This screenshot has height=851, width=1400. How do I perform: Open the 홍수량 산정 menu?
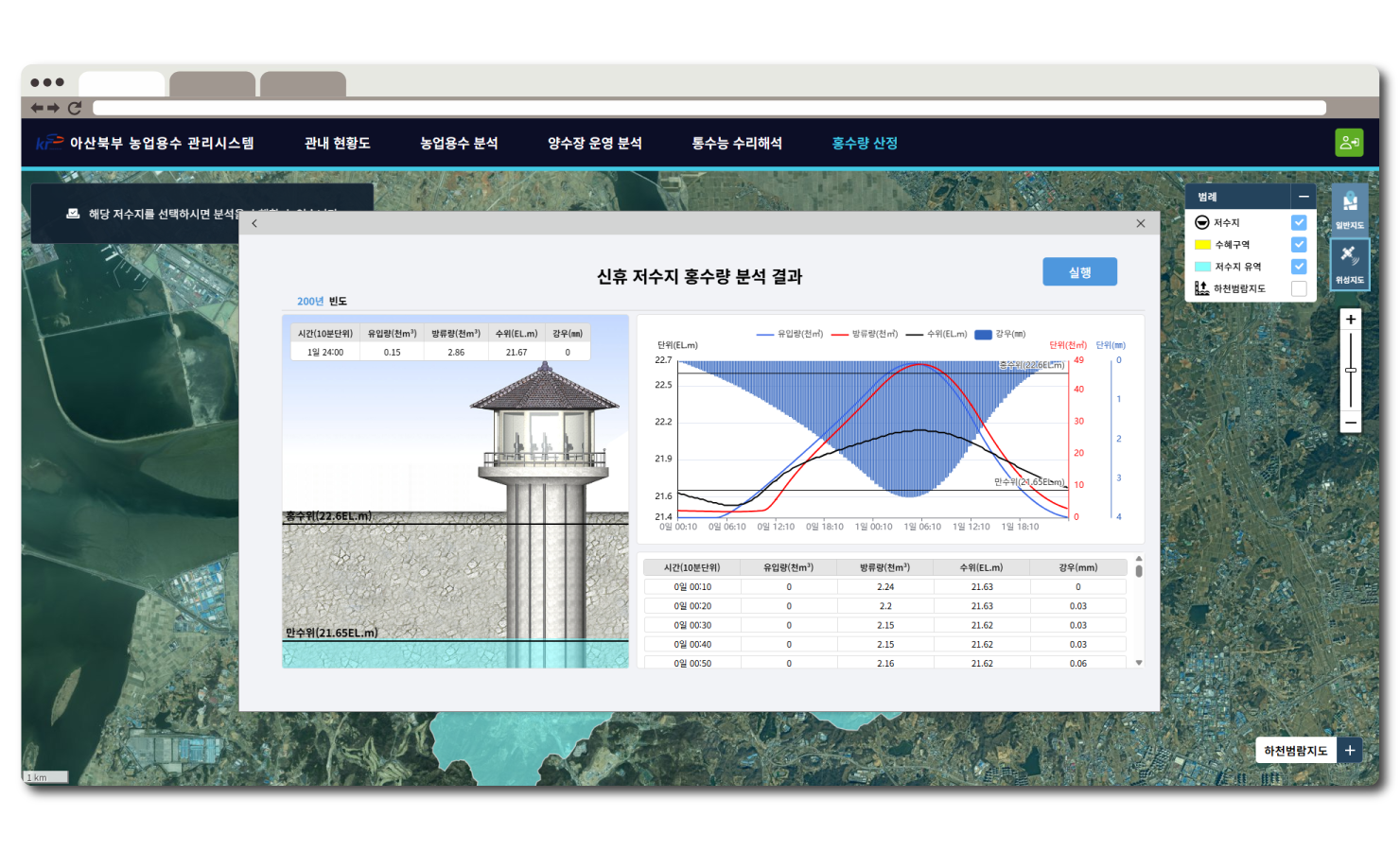coord(865,143)
